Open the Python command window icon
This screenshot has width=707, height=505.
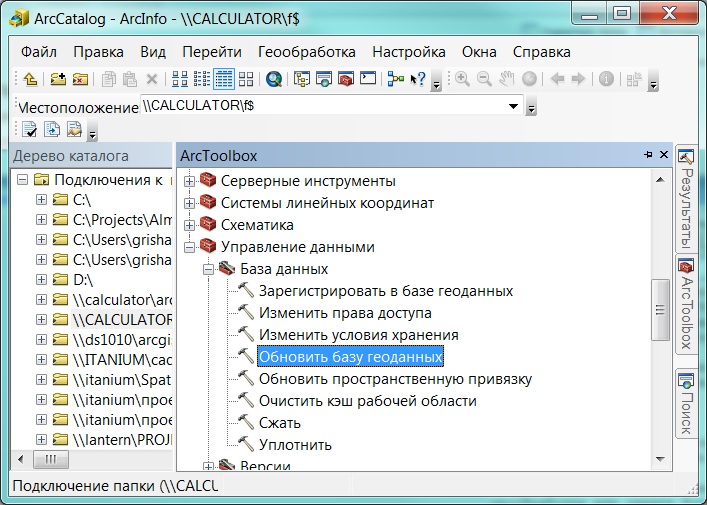point(368,79)
